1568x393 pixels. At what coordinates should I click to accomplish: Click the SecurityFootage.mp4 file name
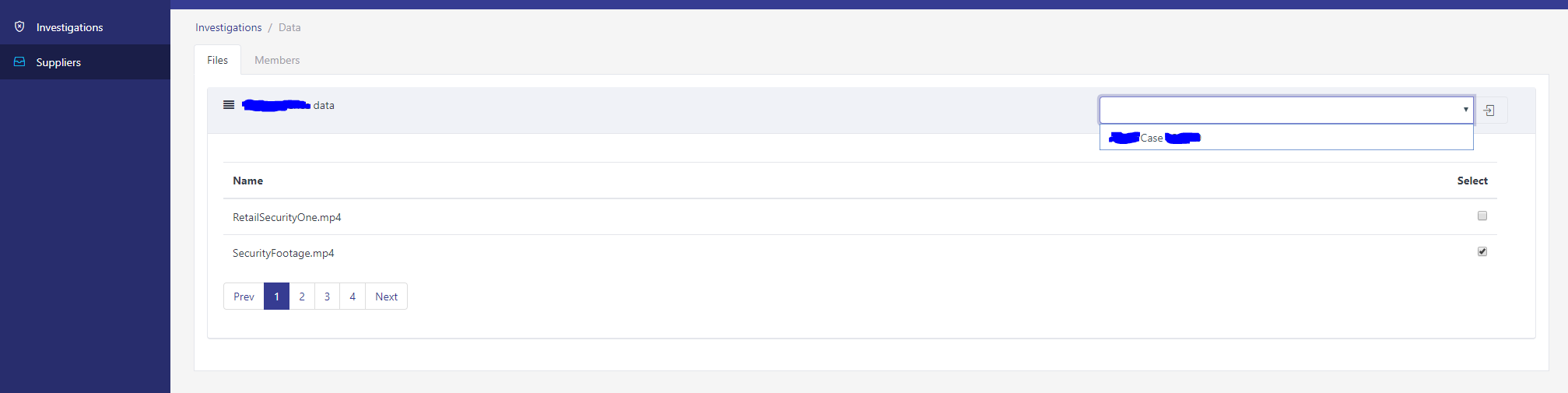283,253
